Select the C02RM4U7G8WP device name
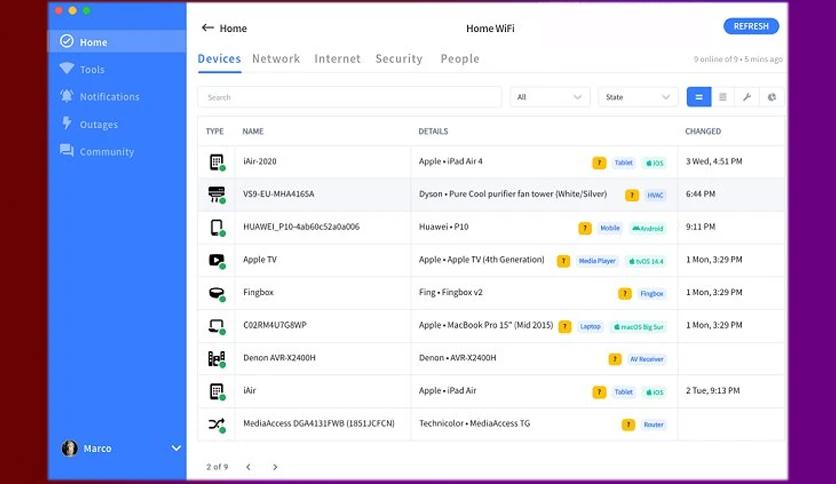The height and width of the screenshot is (484, 836). 275,325
